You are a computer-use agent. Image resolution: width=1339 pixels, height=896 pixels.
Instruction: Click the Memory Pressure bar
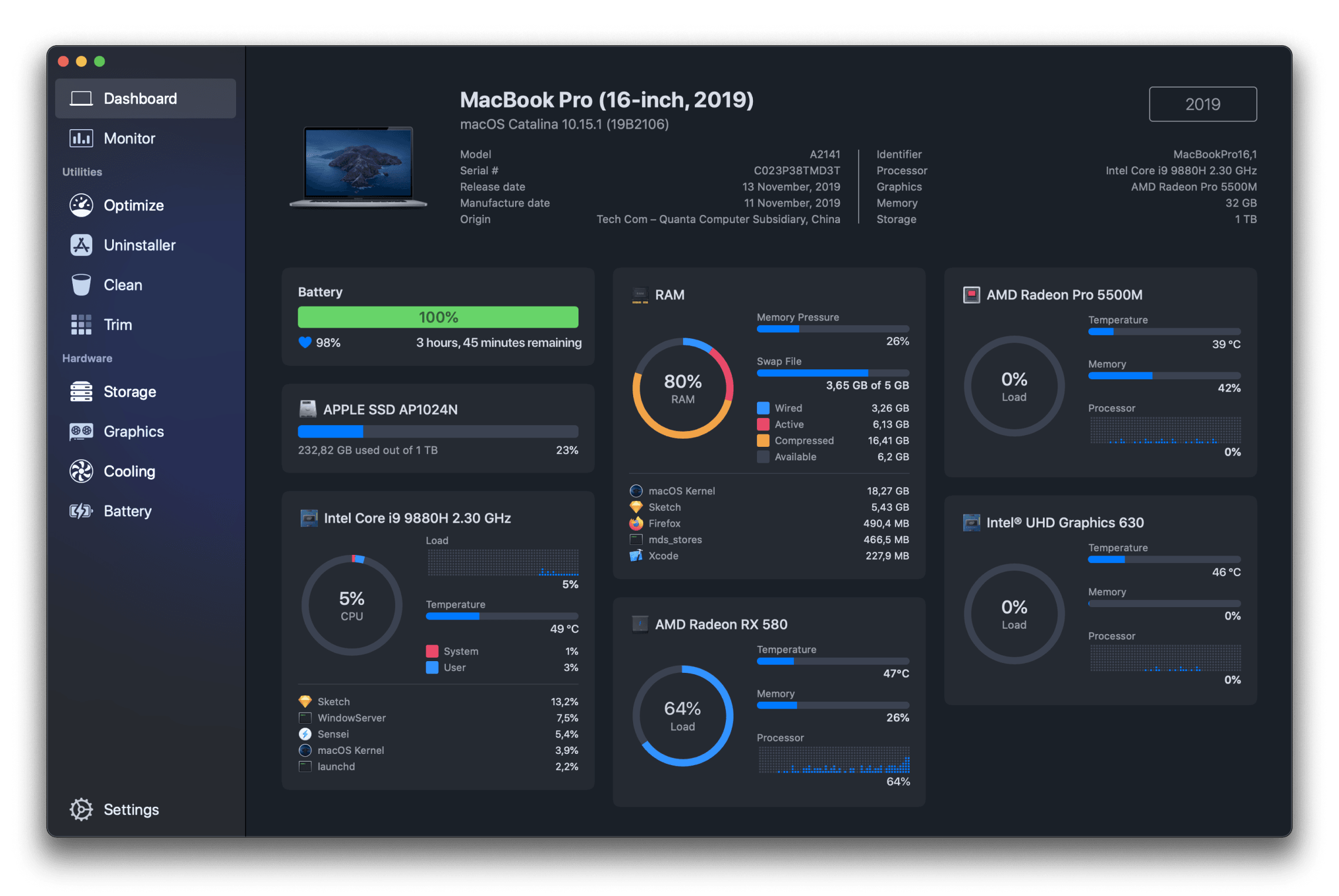tap(833, 329)
